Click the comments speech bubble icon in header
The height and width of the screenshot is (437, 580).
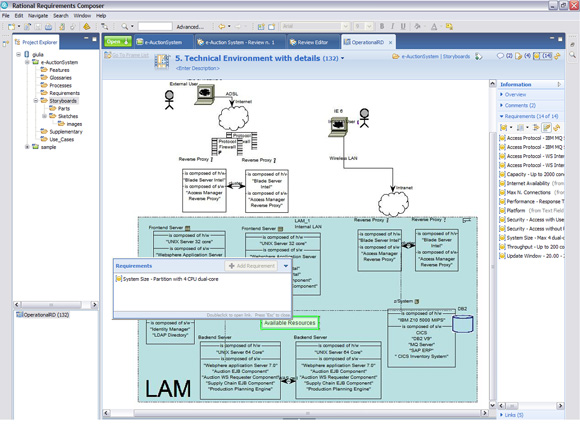500,56
